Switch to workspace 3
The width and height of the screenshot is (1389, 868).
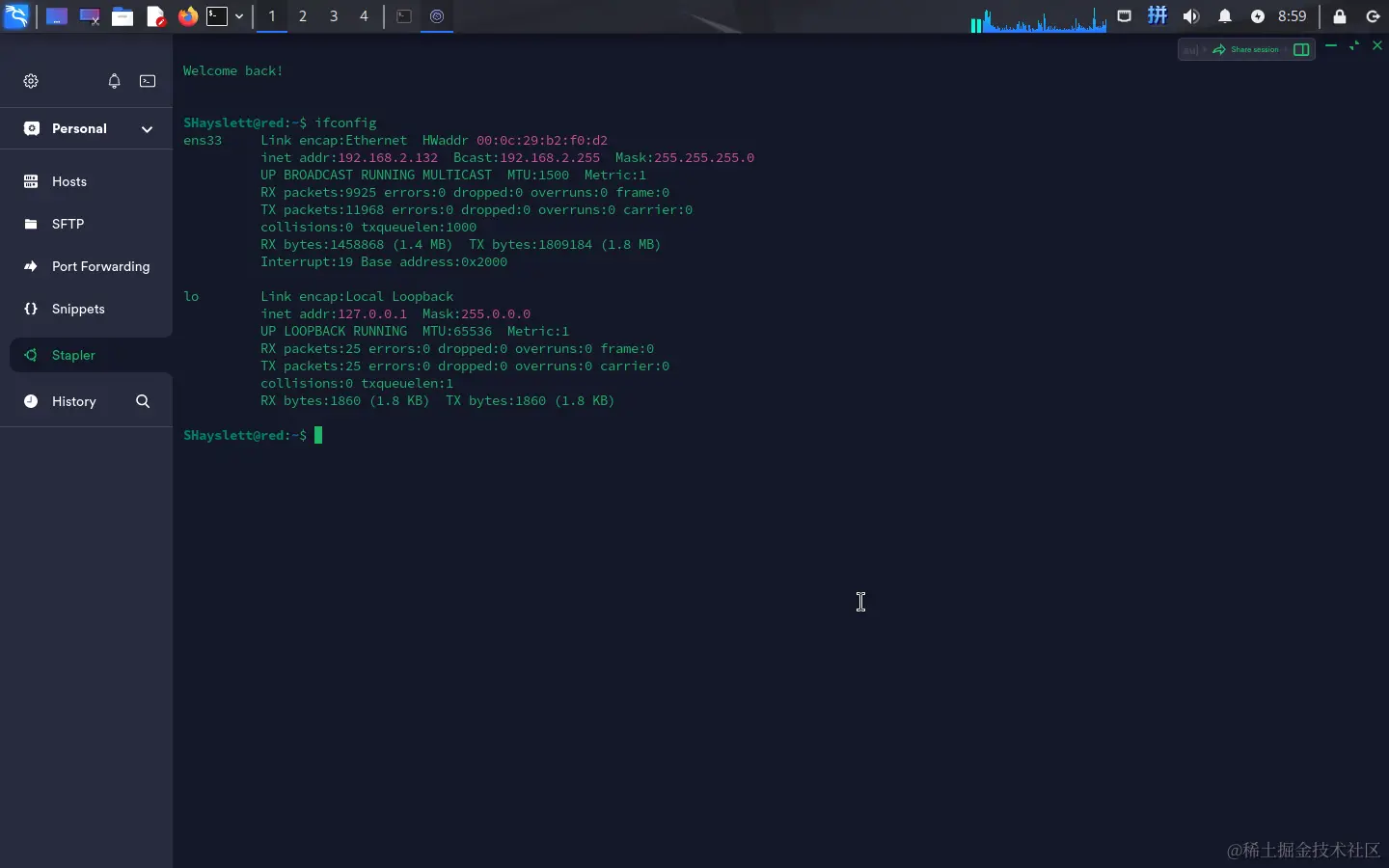pyautogui.click(x=334, y=16)
